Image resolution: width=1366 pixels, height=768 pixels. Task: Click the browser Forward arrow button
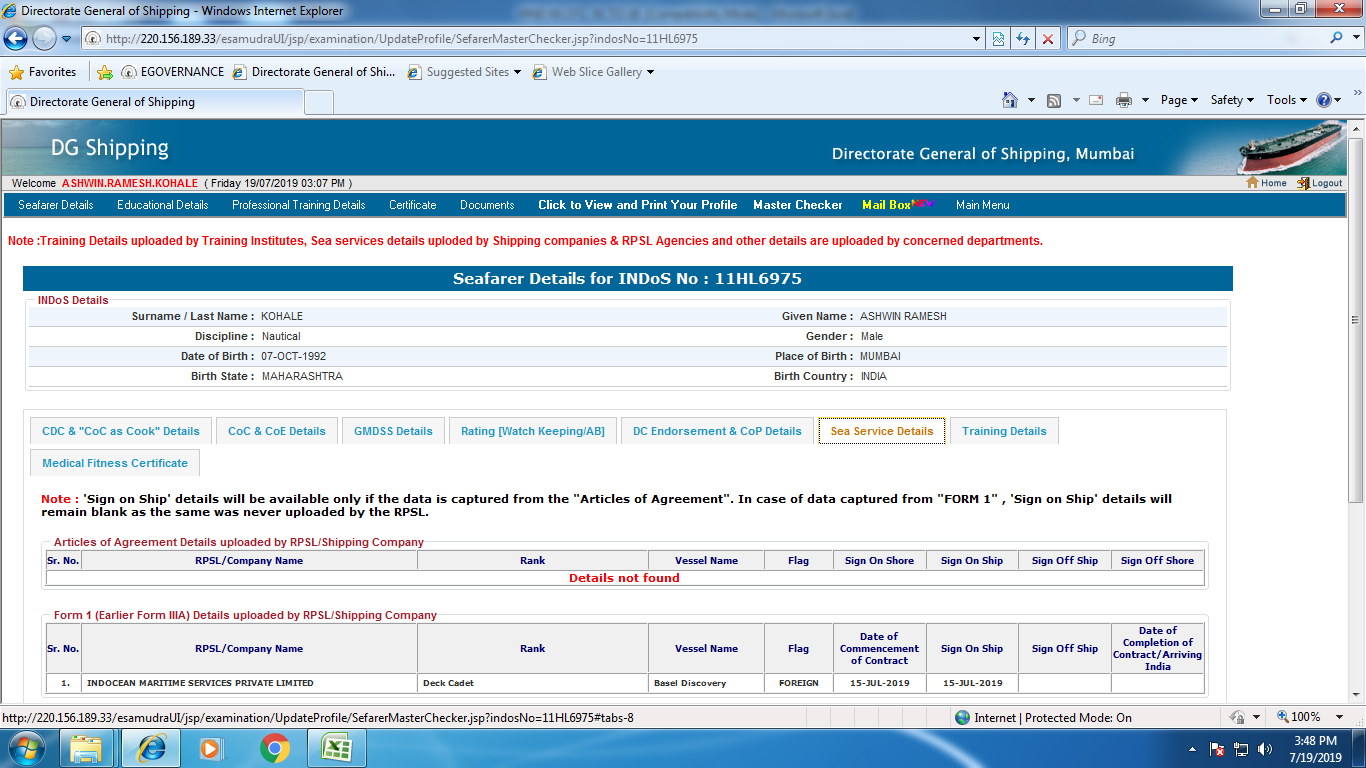click(44, 39)
